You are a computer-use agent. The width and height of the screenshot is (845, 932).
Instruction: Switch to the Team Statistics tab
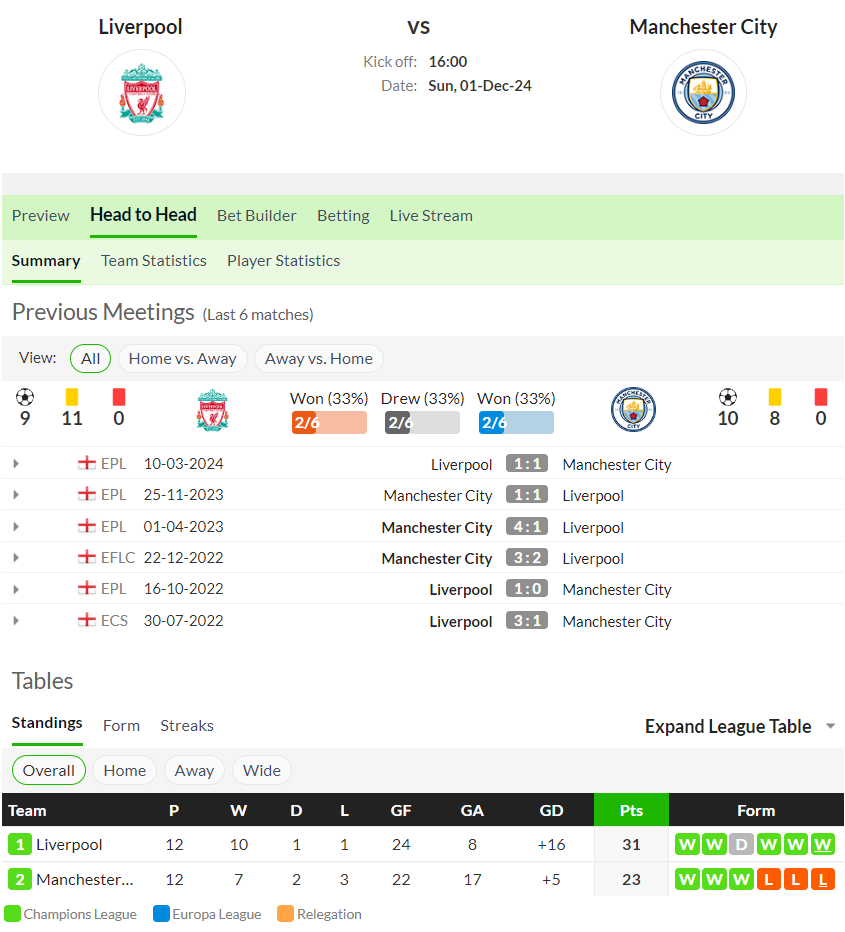153,260
